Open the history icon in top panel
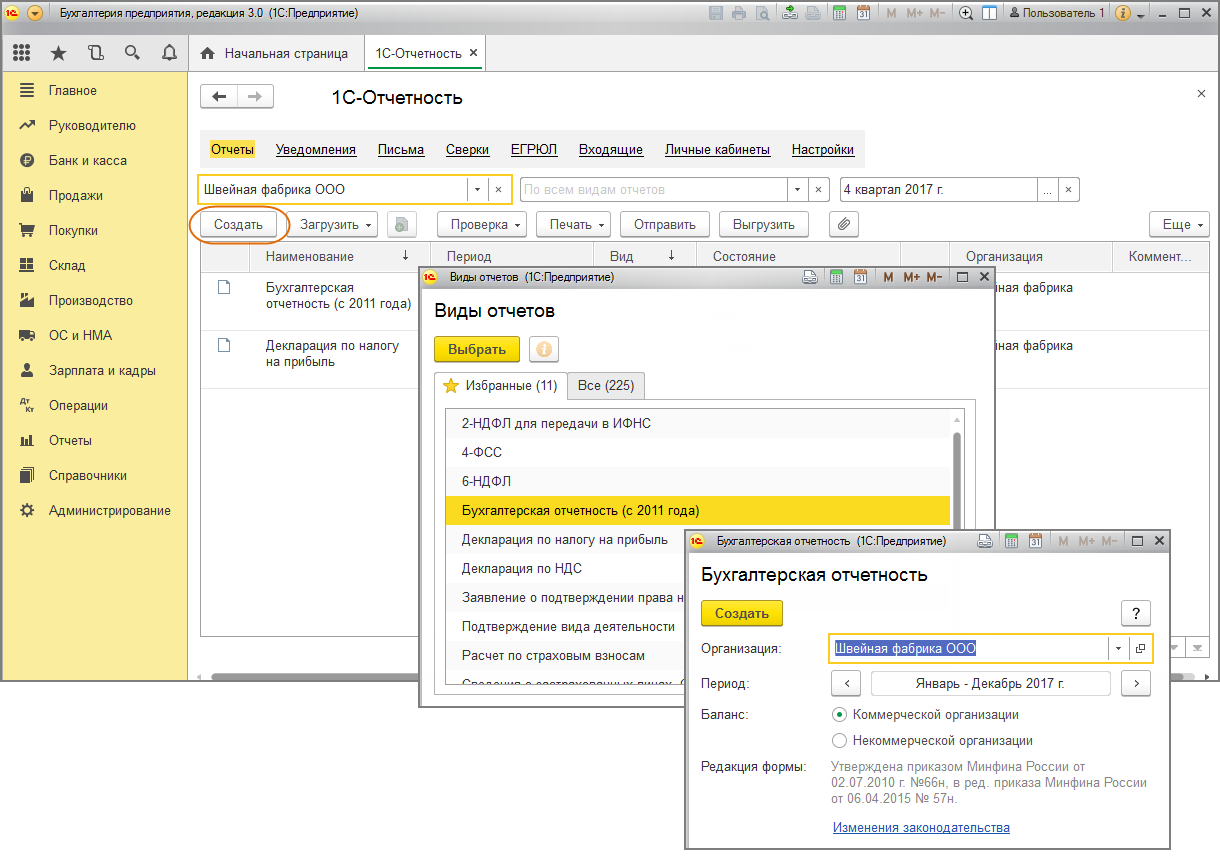1220x859 pixels. click(x=95, y=53)
